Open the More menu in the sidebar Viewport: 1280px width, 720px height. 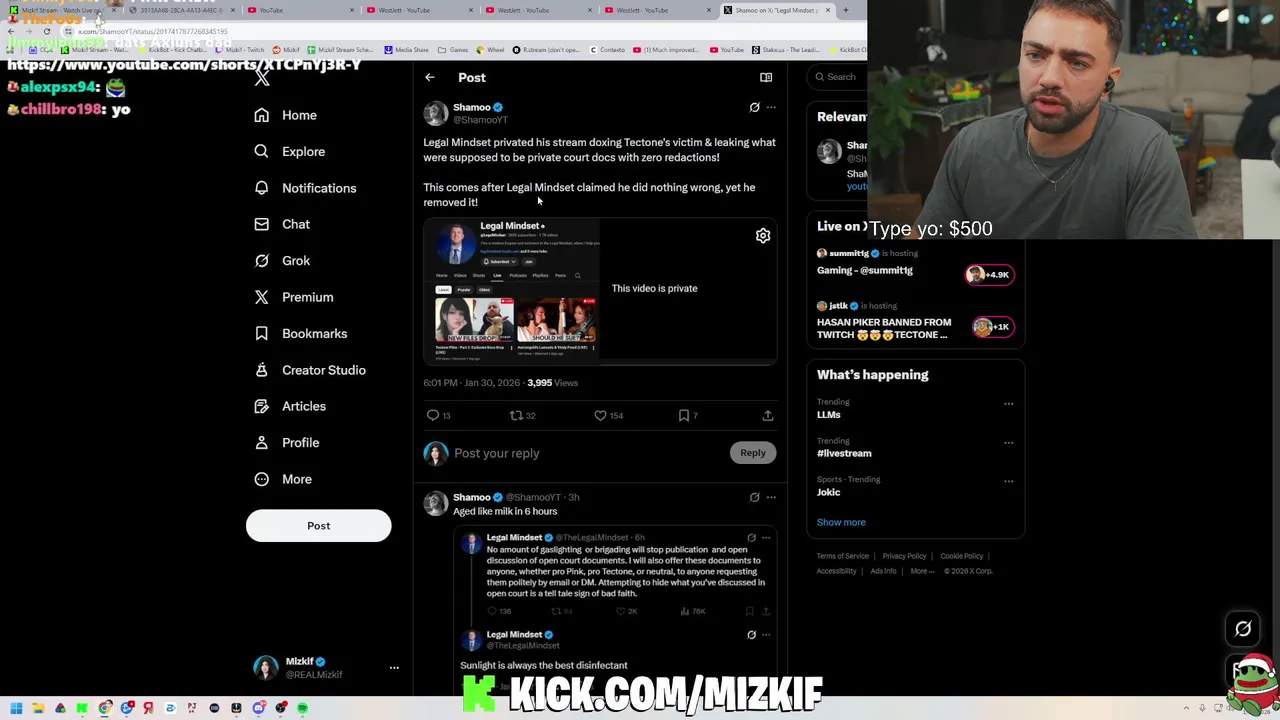click(x=283, y=479)
